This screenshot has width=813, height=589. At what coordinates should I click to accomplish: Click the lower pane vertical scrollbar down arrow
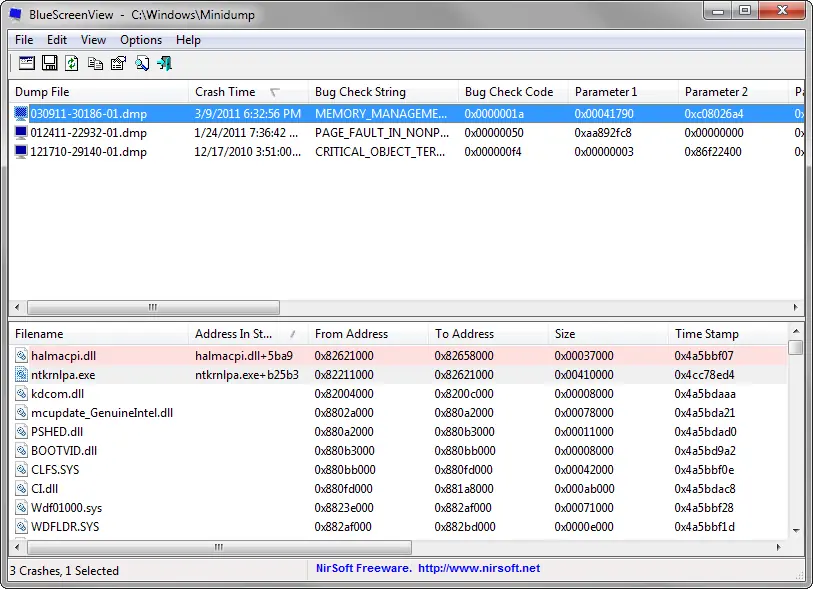click(x=796, y=530)
